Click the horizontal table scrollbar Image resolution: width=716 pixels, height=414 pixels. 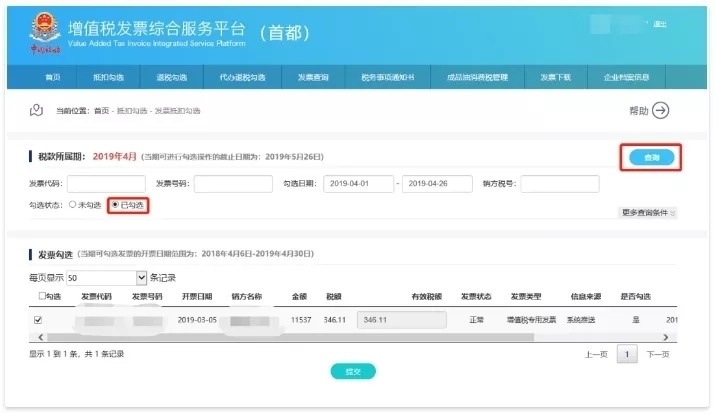tap(290, 337)
